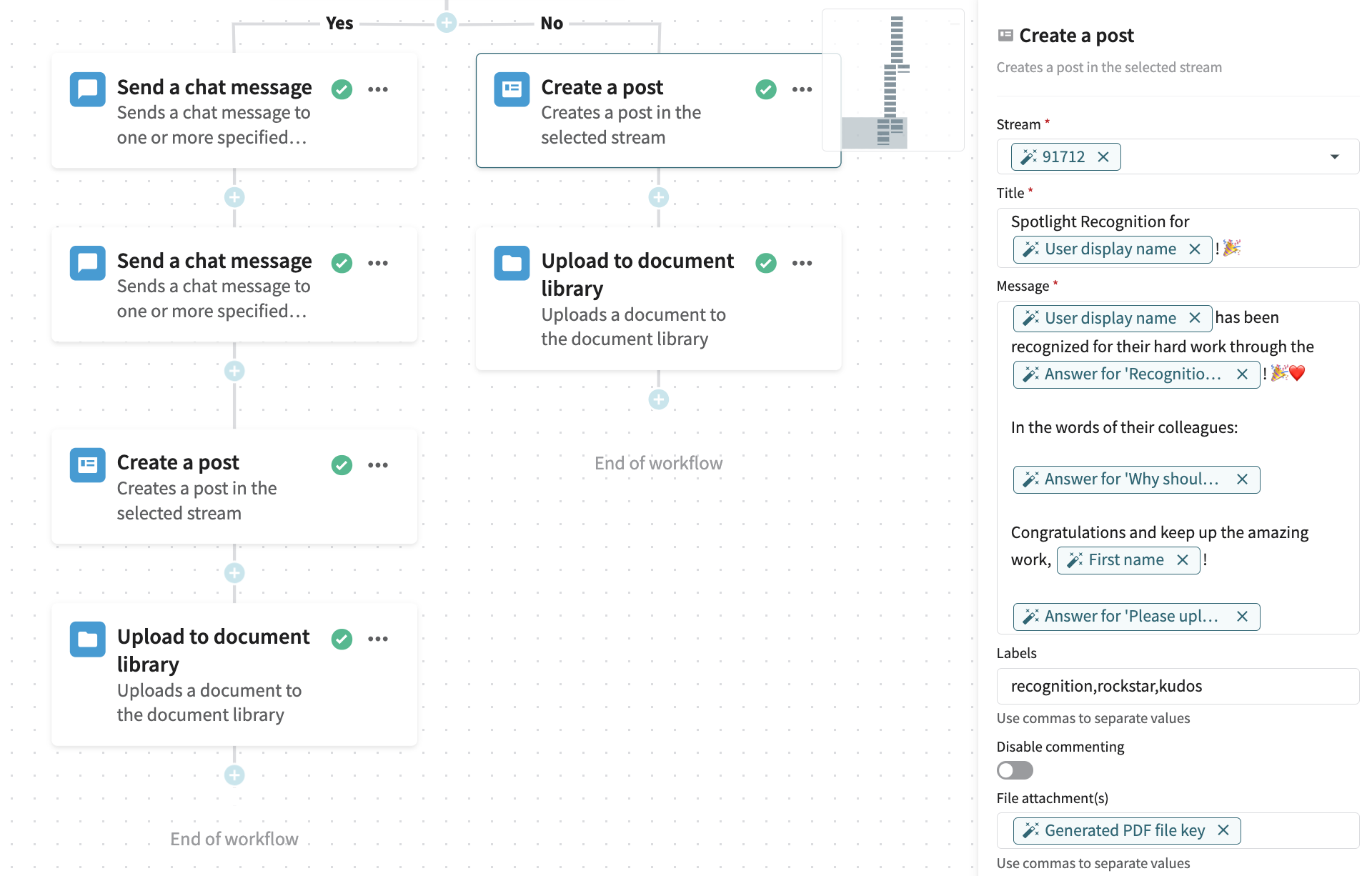Add step at end of Yes branch
The height and width of the screenshot is (876, 1372).
pyautogui.click(x=234, y=775)
